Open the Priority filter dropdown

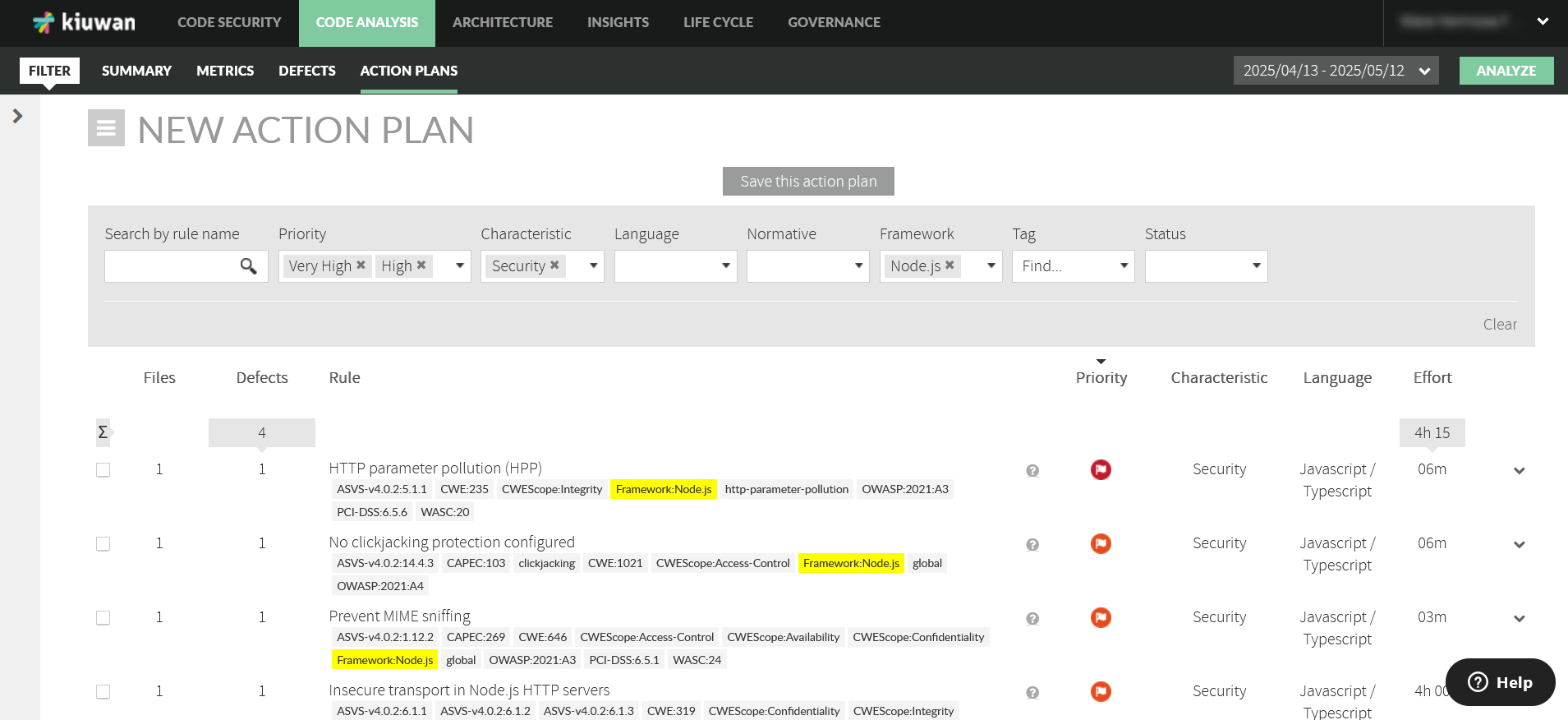(460, 265)
